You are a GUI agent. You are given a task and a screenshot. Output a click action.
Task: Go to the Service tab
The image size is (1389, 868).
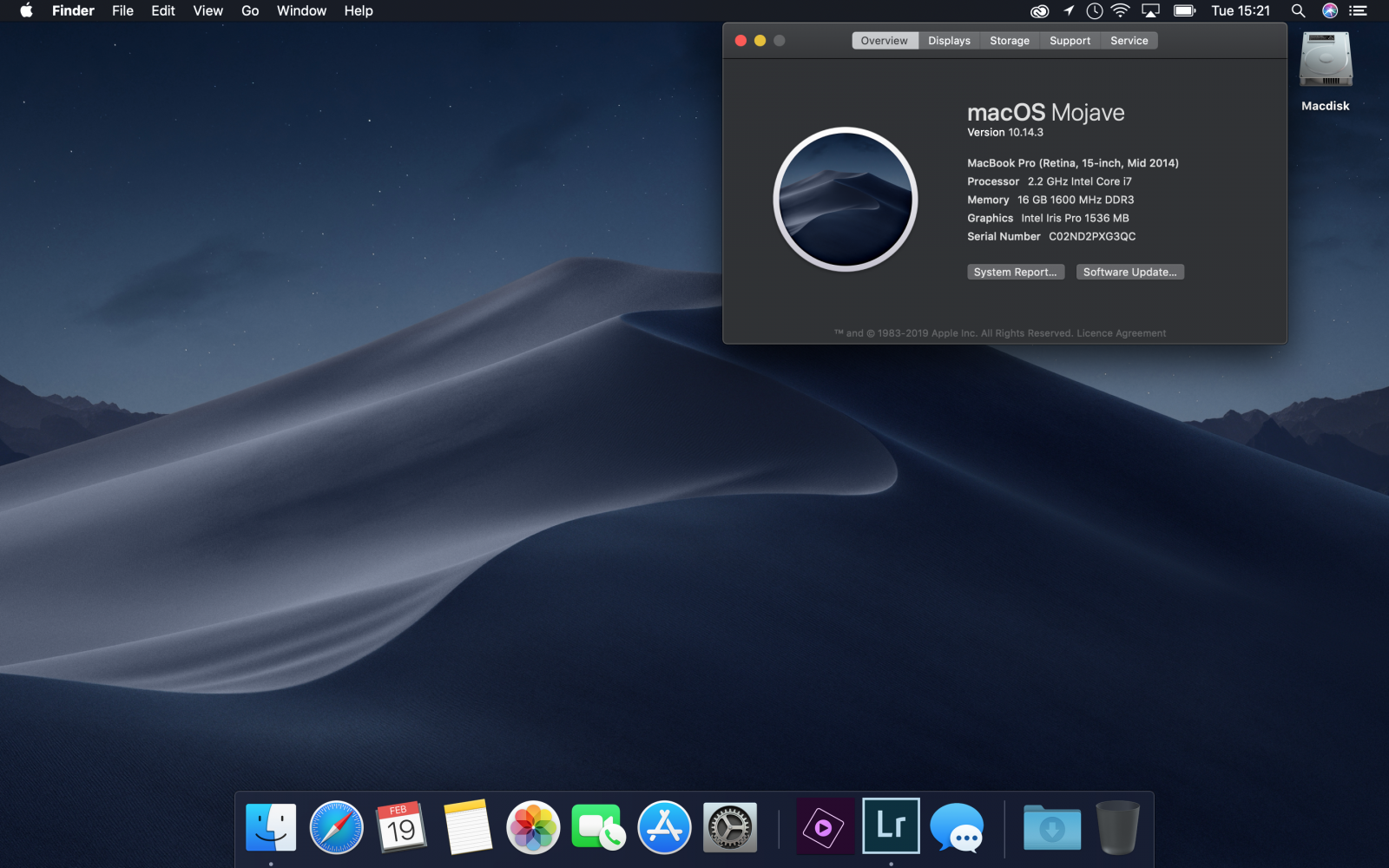click(x=1129, y=41)
